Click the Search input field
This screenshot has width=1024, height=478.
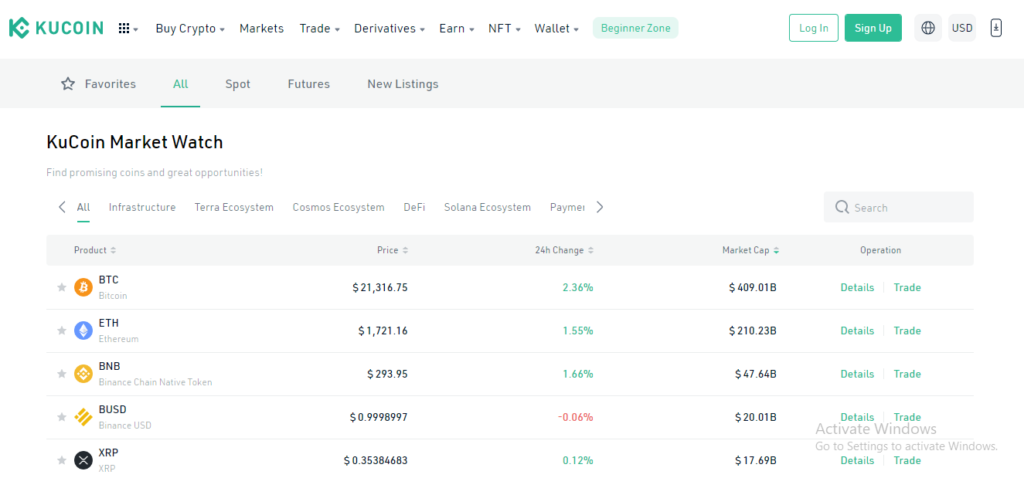[899, 207]
